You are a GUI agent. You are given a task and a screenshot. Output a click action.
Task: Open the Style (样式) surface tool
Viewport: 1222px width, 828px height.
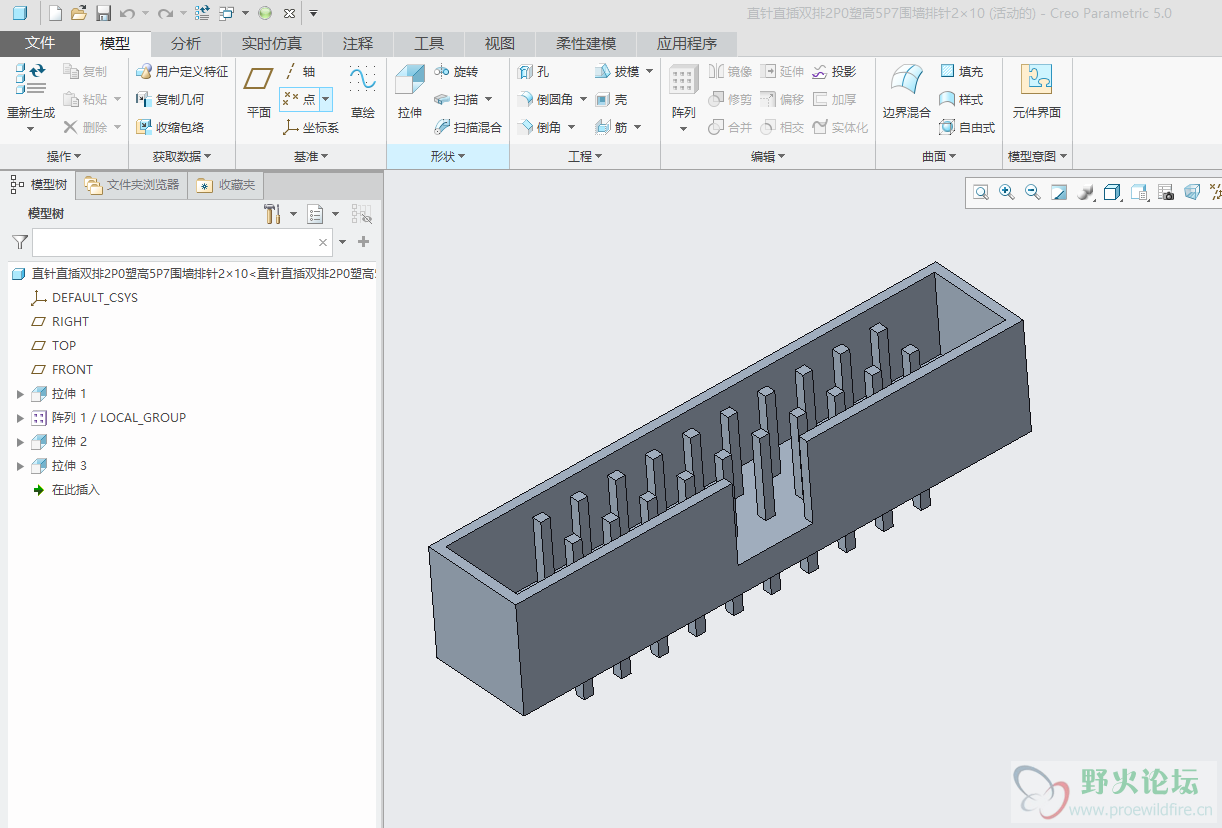pos(961,100)
